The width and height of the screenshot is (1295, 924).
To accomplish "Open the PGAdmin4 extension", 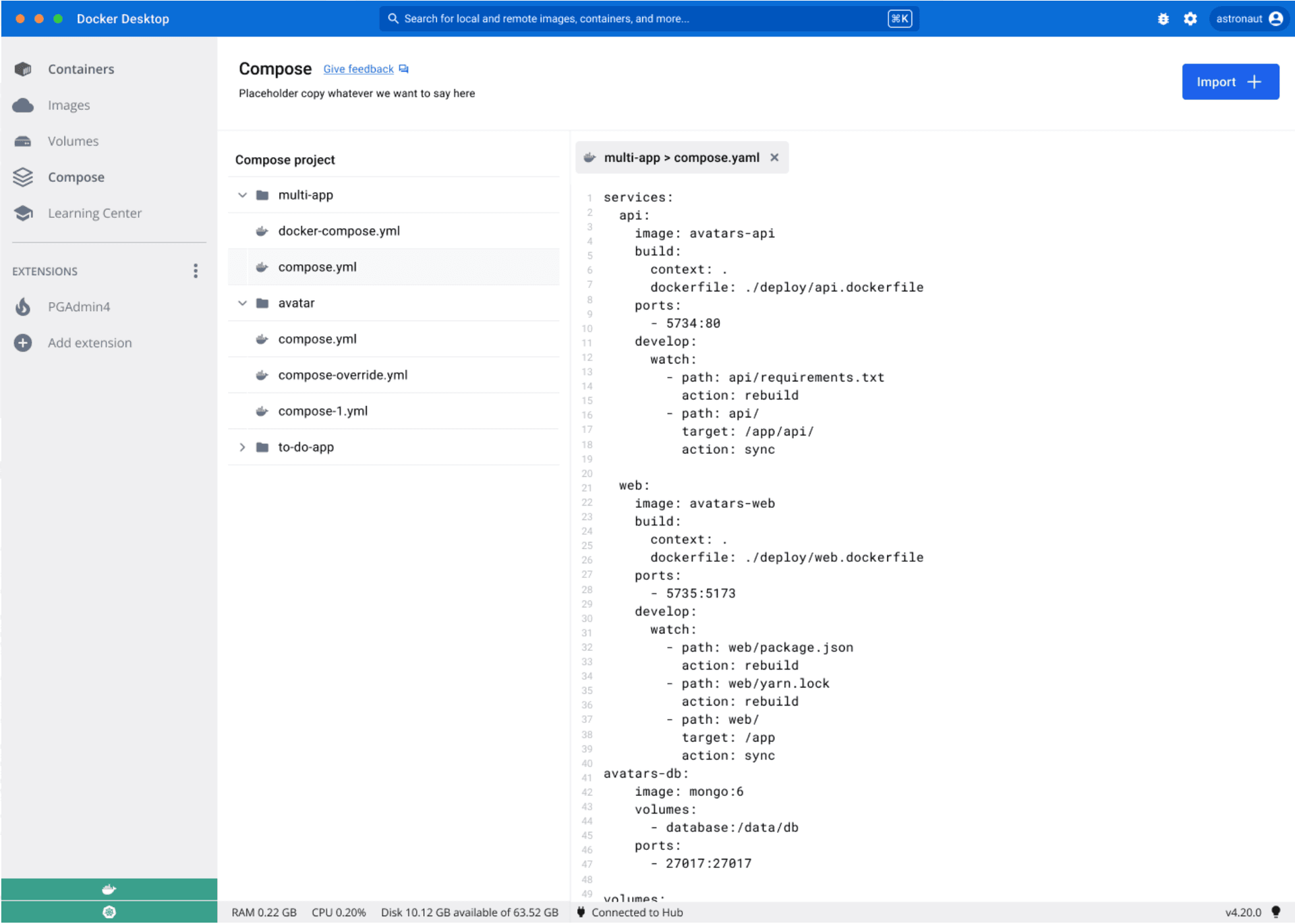I will (x=78, y=307).
